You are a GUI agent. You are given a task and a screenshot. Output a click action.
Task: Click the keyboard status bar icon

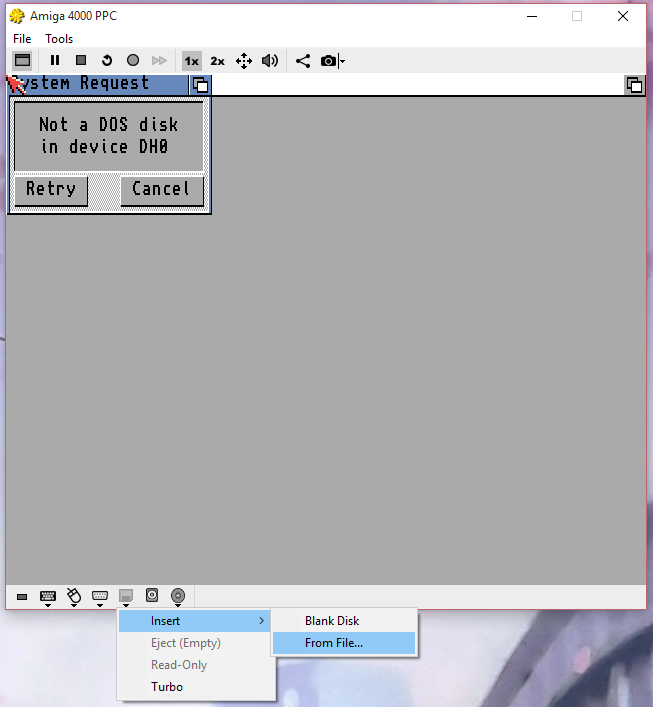pyautogui.click(x=48, y=596)
